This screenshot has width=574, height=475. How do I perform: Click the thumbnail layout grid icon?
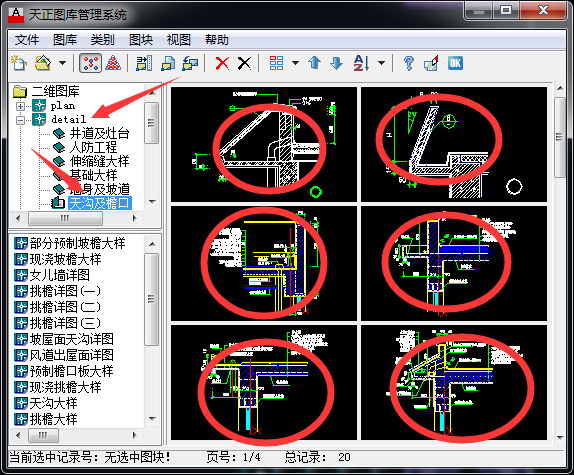pos(276,63)
